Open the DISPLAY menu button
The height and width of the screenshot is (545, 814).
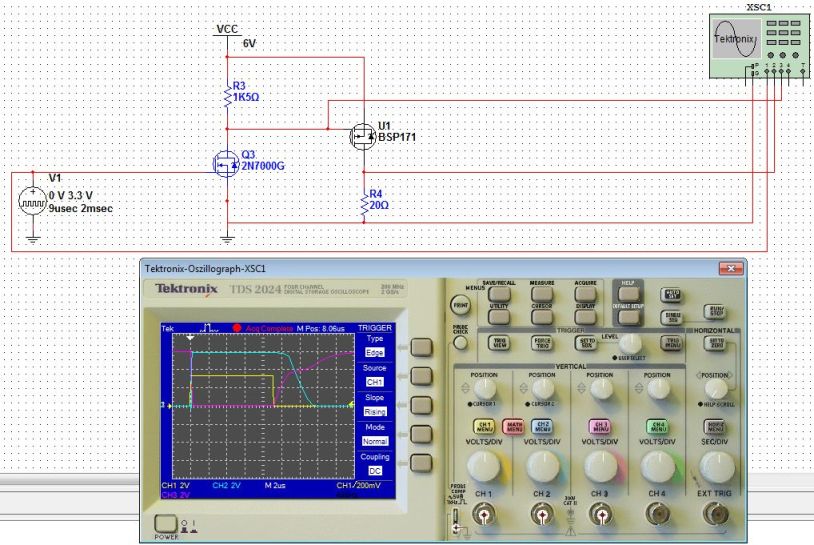point(585,317)
